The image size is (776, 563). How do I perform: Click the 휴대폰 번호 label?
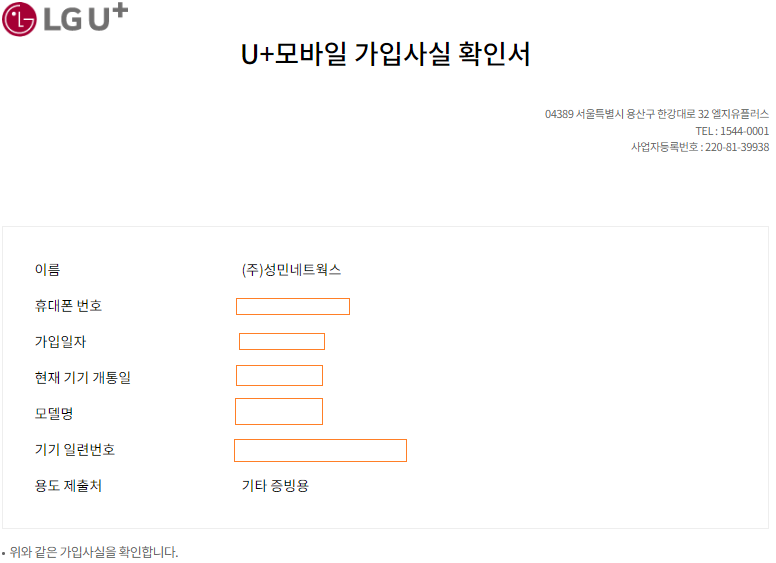point(68,306)
